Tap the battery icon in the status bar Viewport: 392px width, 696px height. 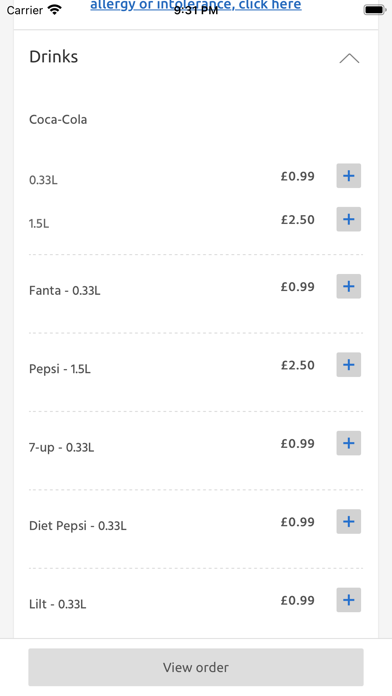click(x=374, y=10)
